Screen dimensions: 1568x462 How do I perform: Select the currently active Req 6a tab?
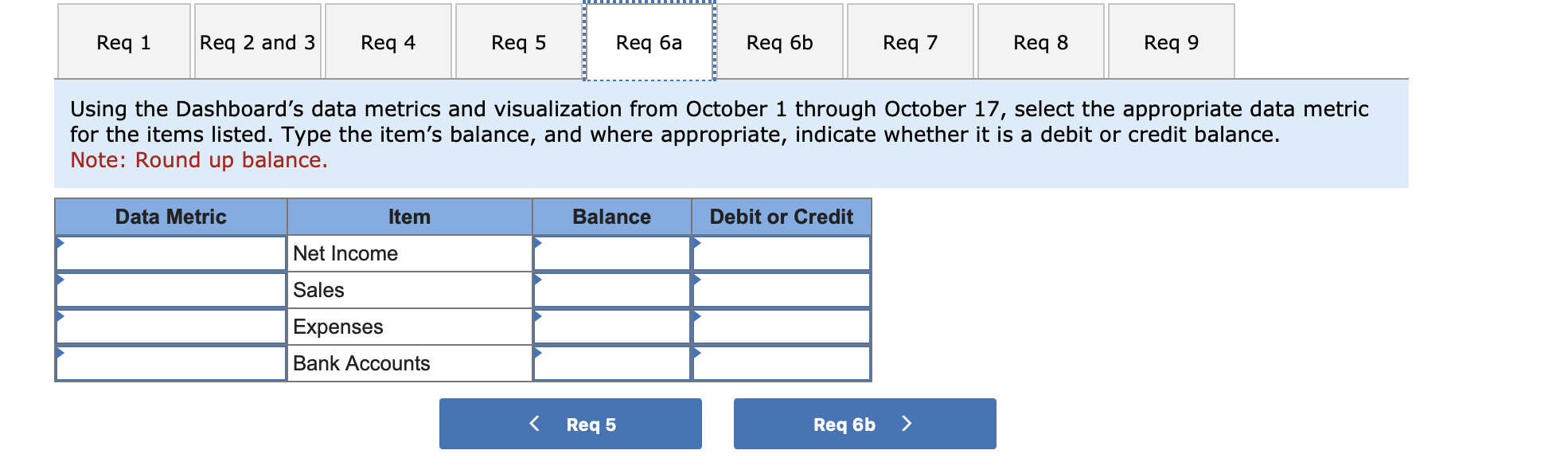coord(648,42)
